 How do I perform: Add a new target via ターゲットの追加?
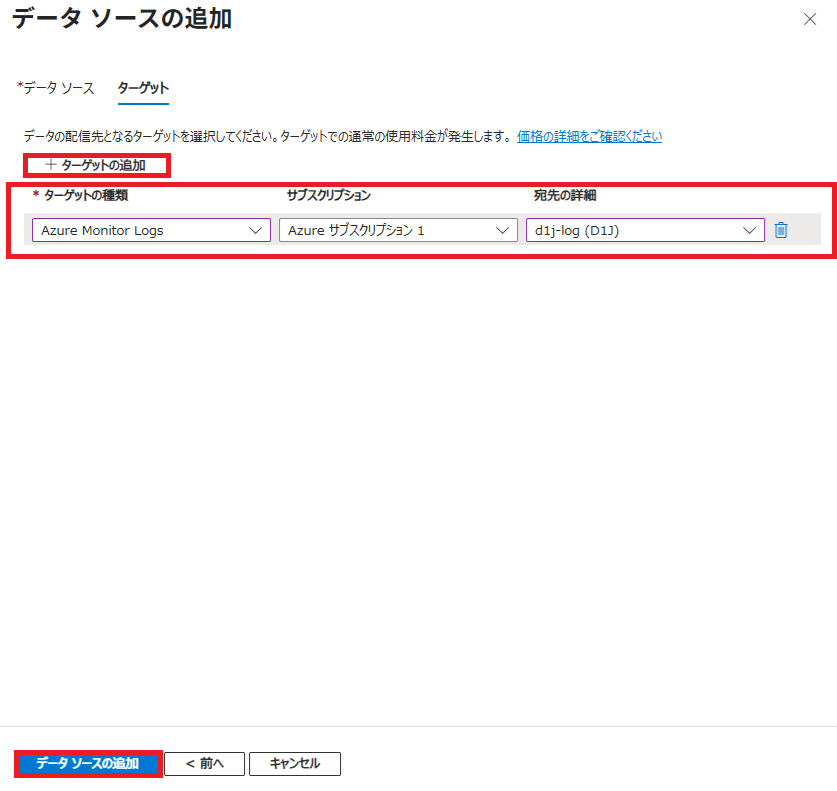click(103, 164)
